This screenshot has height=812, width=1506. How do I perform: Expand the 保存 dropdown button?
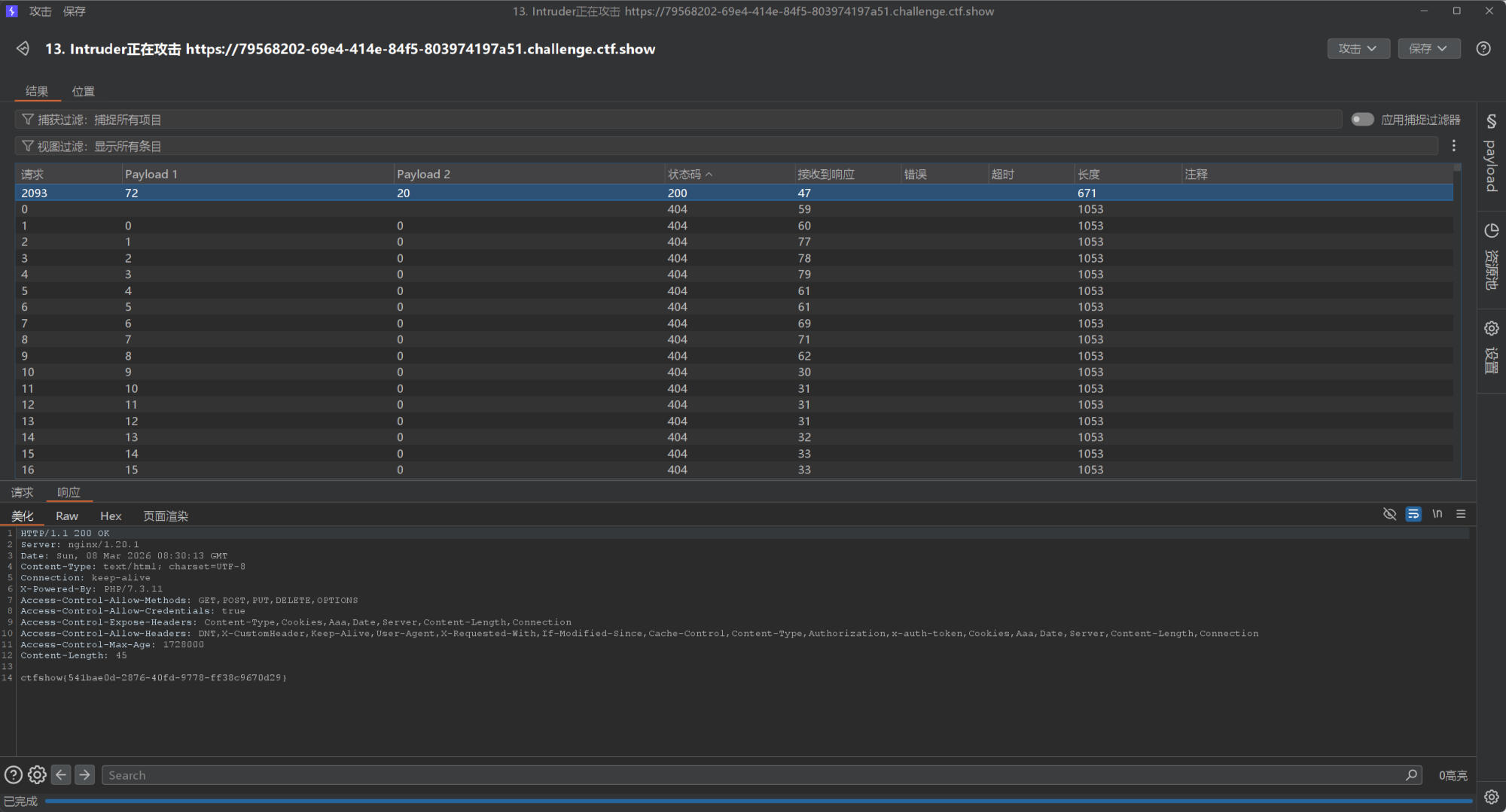[x=1428, y=49]
